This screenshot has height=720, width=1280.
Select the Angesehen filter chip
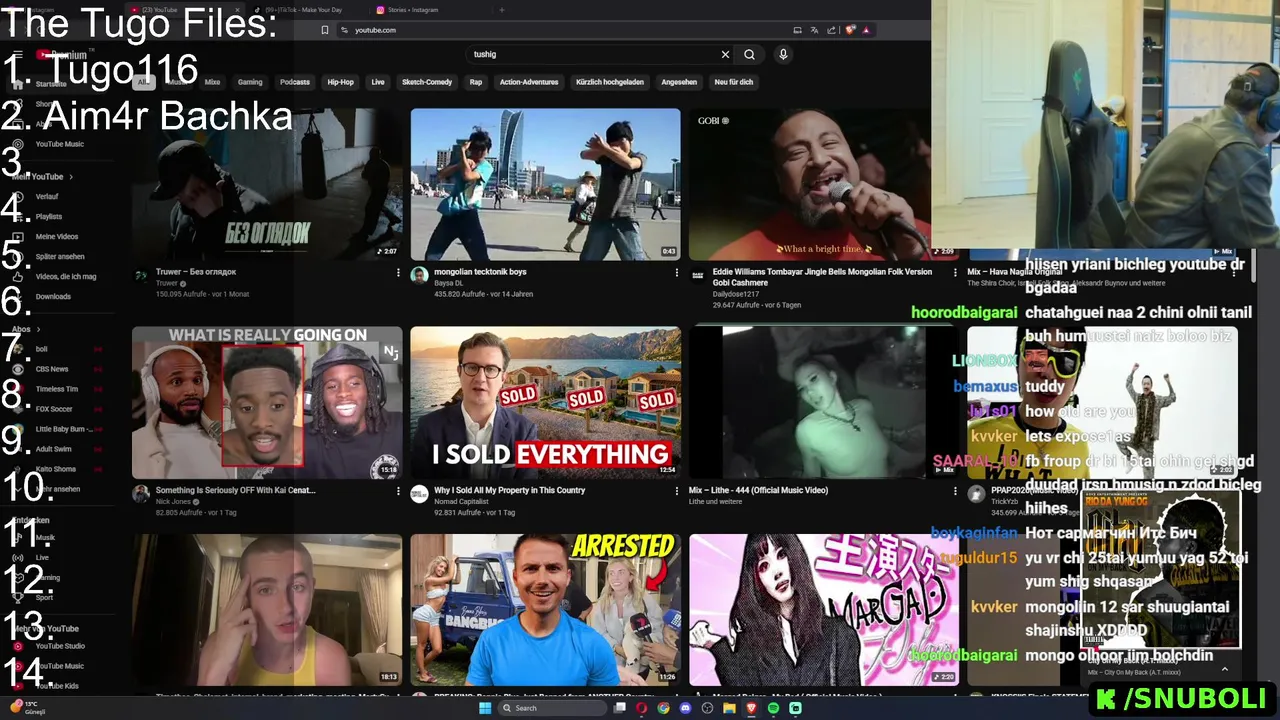pyautogui.click(x=679, y=82)
